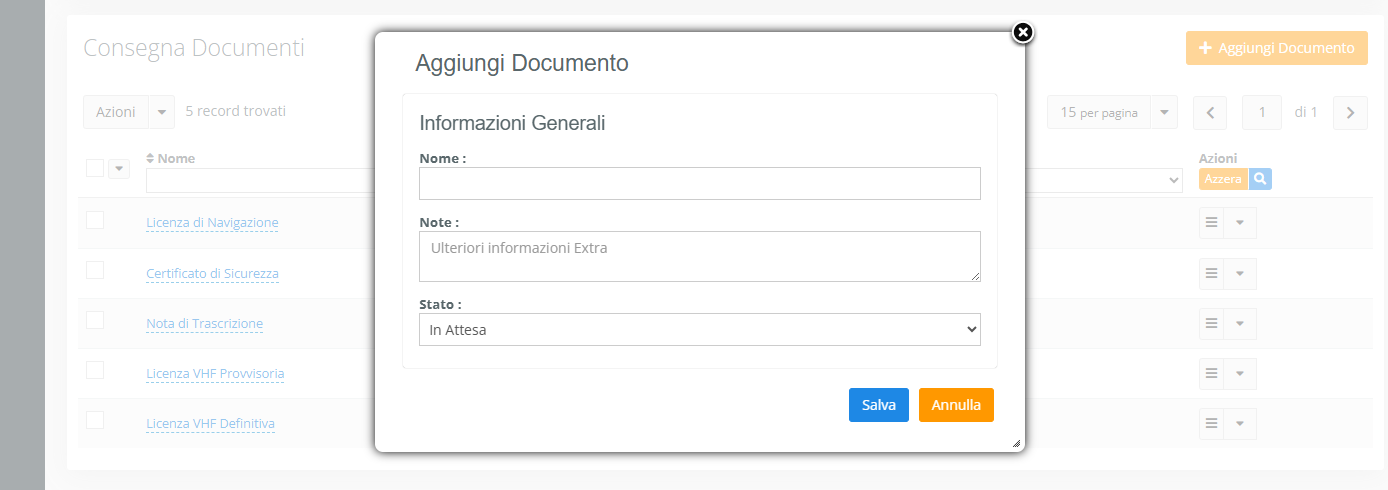The image size is (1388, 490).
Task: Expand row dropdown arrow for Licenza di Navigazione
Action: coord(1240,223)
